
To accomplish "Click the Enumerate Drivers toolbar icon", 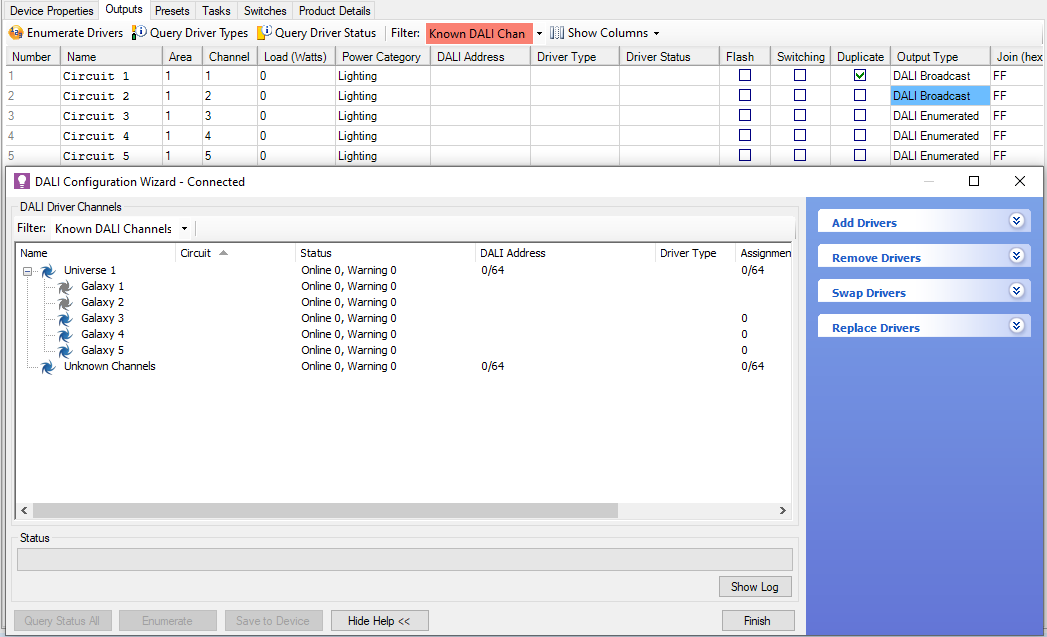I will pyautogui.click(x=16, y=33).
